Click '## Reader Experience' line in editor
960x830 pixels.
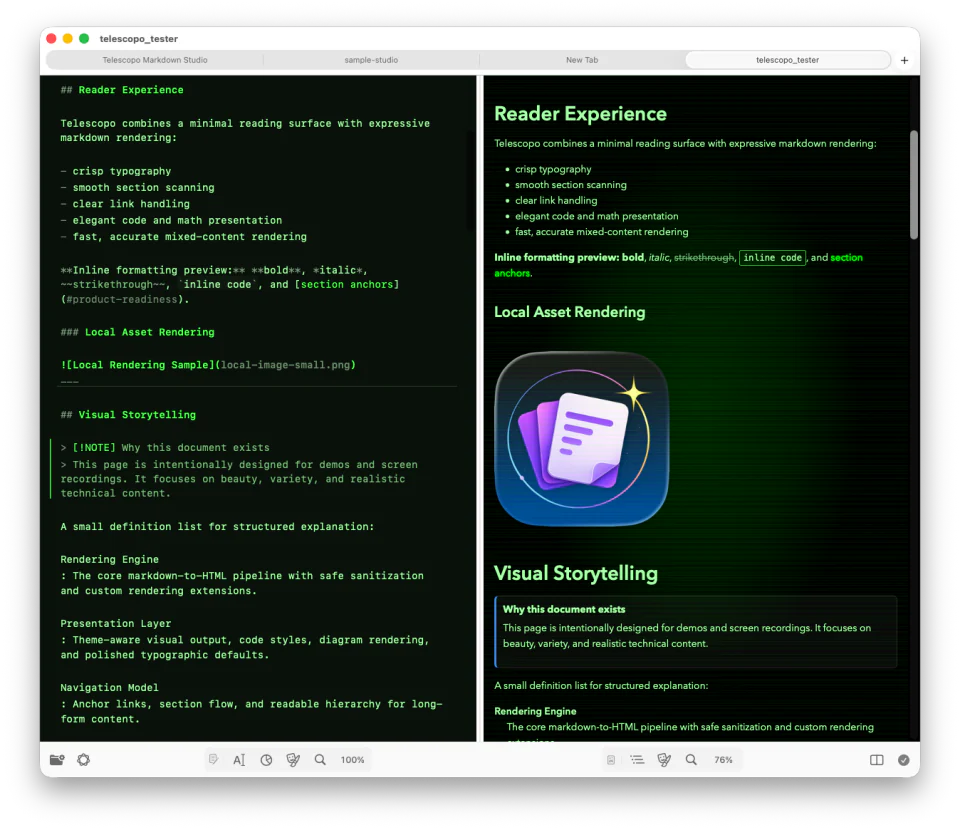click(x=122, y=90)
